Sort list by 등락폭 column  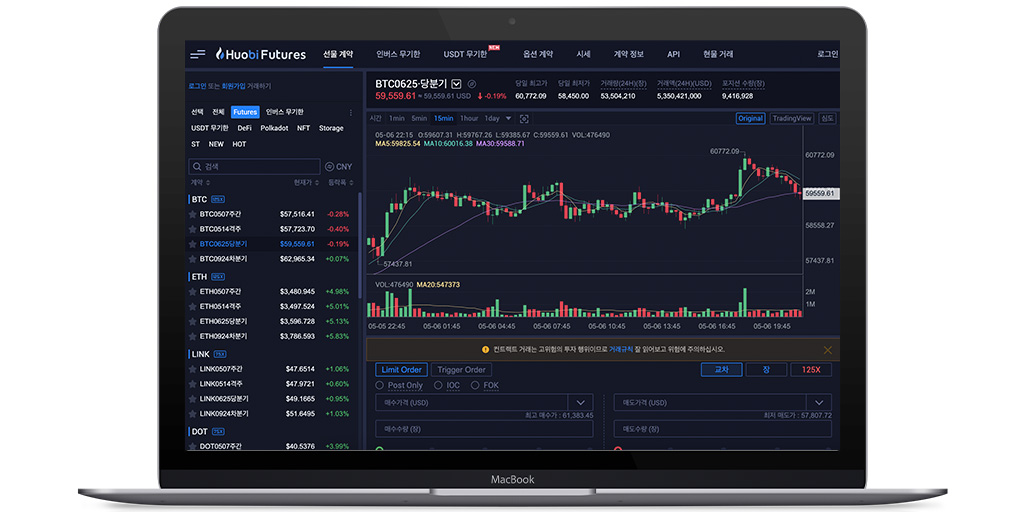click(340, 183)
